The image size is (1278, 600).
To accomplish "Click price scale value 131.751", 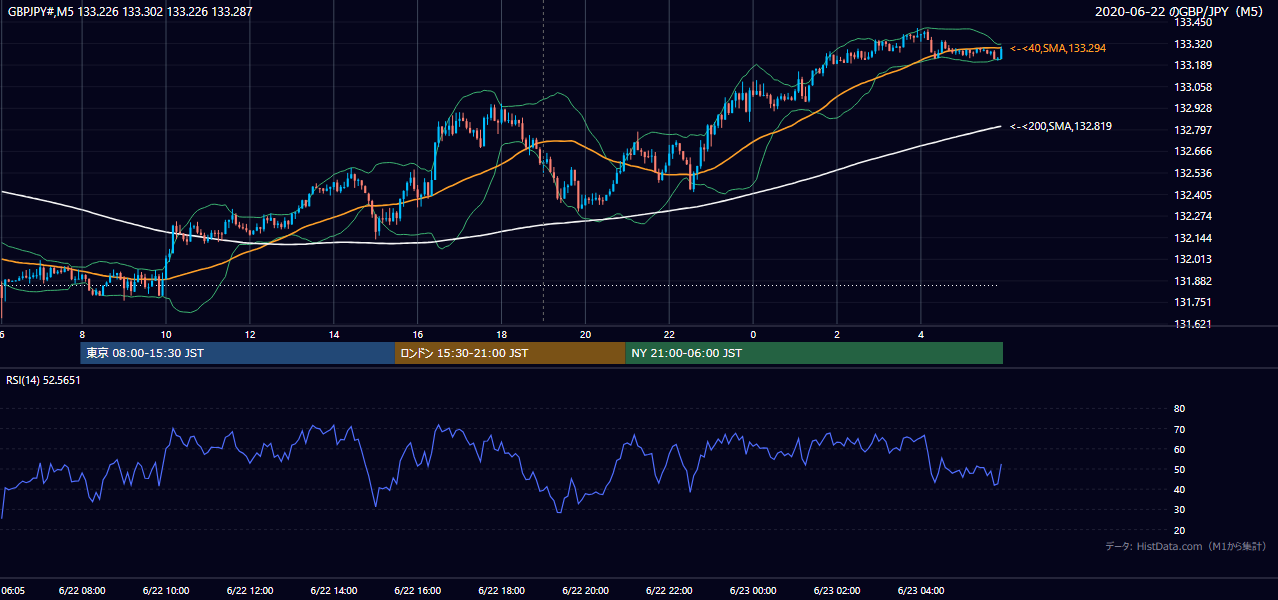I will 1193,302.
